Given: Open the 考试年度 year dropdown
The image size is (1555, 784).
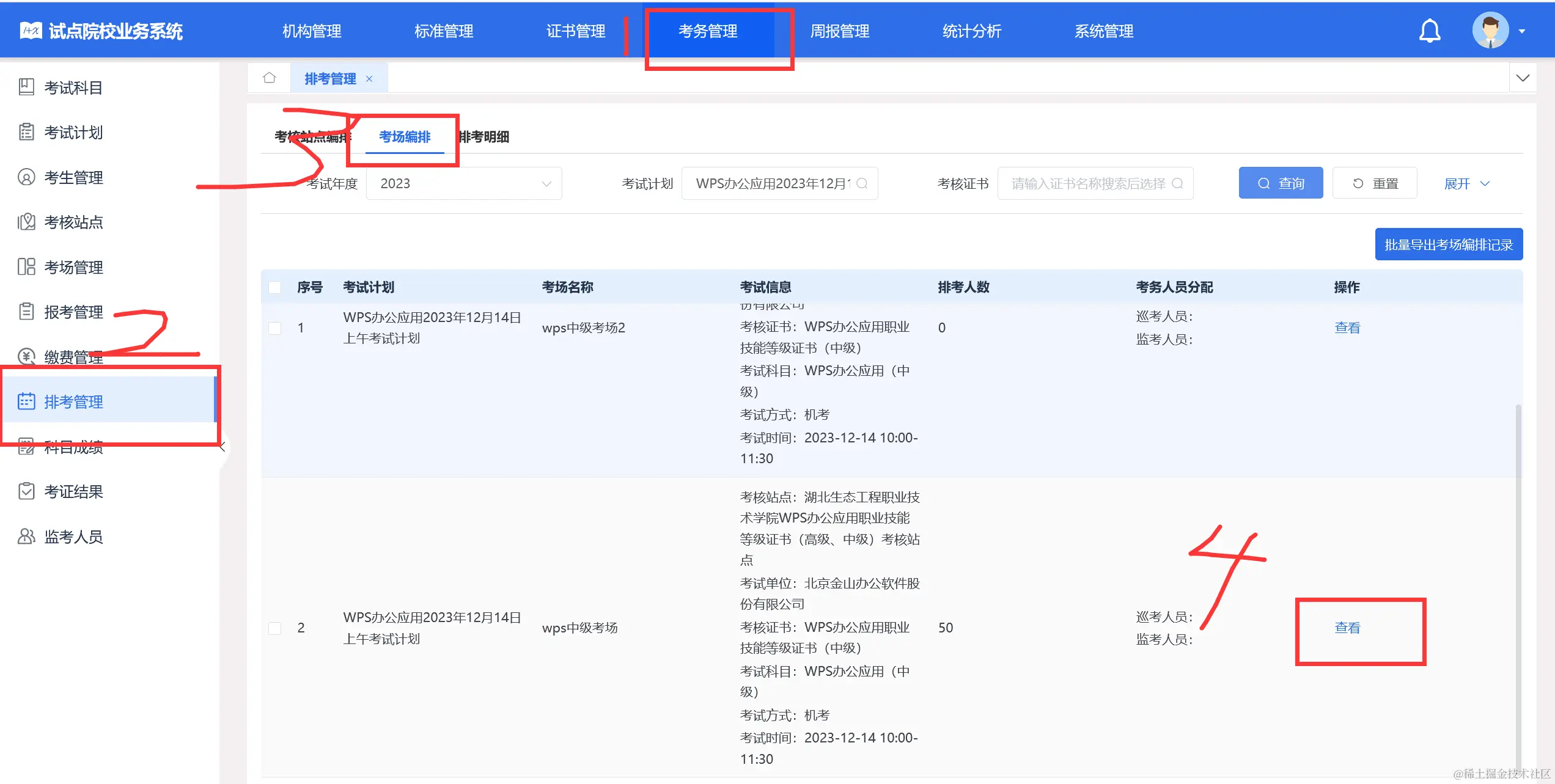Looking at the screenshot, I should click(x=463, y=183).
